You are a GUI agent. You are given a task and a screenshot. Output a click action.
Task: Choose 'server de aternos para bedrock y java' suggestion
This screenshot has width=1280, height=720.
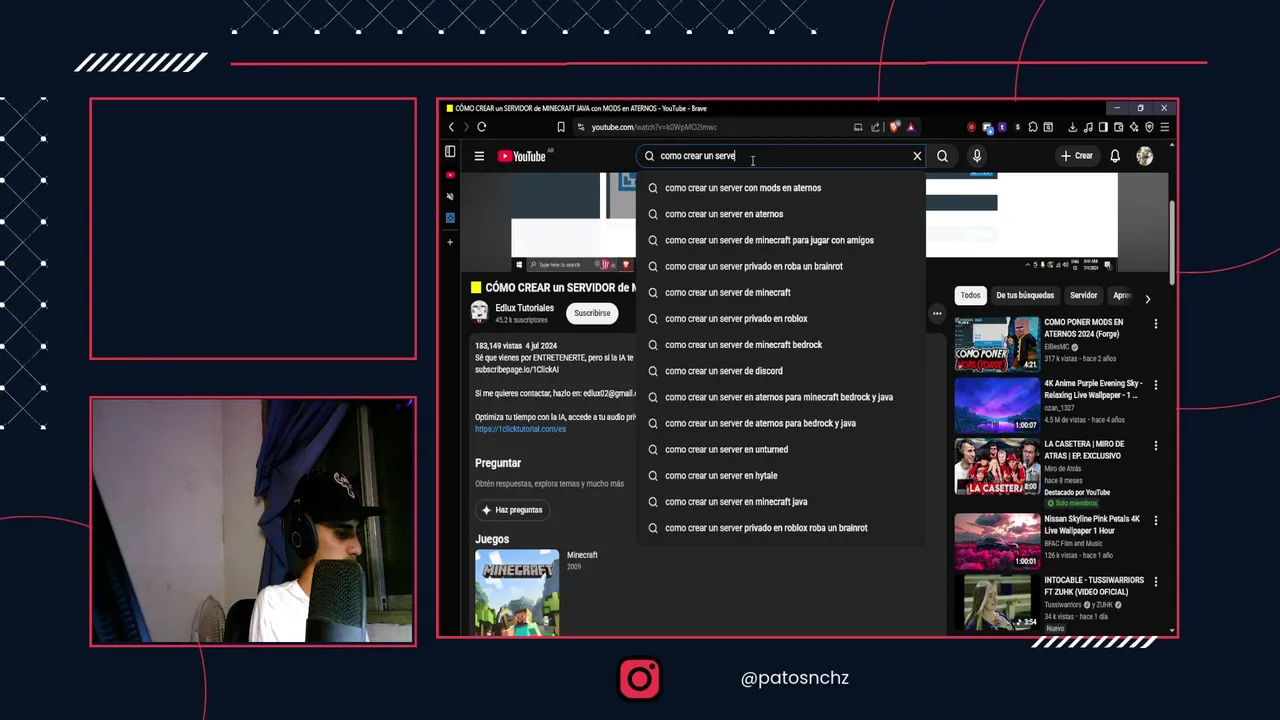click(x=780, y=423)
